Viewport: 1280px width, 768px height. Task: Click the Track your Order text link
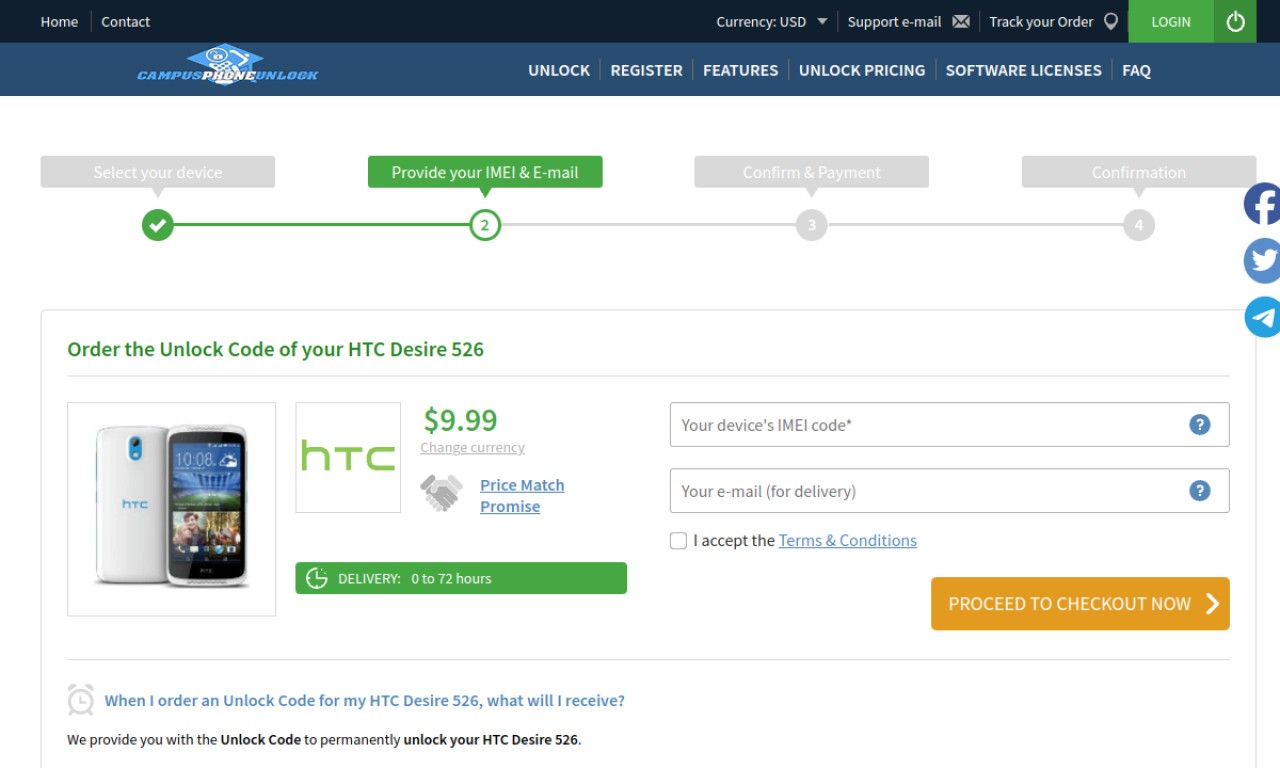click(1041, 21)
